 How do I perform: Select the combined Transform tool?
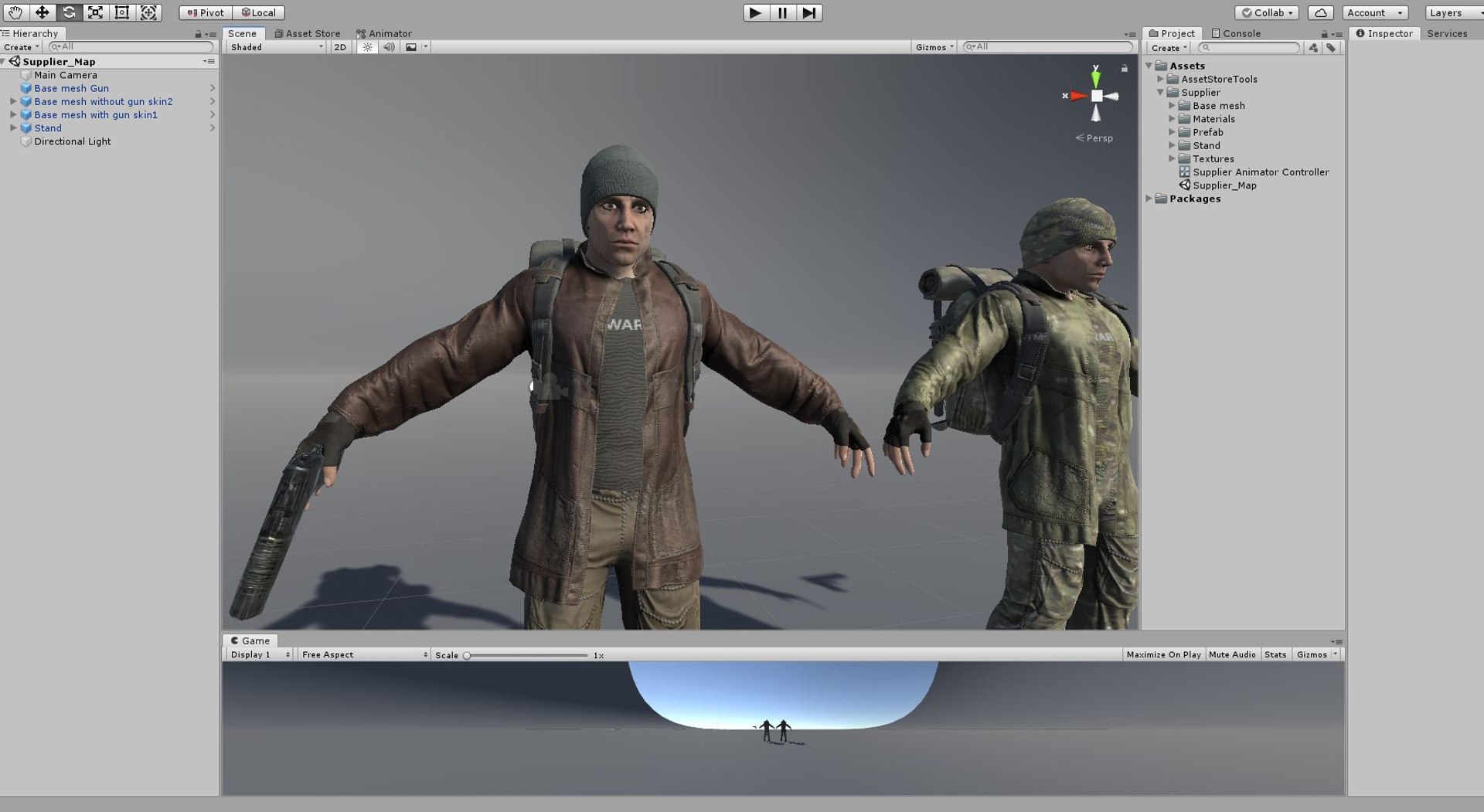pyautogui.click(x=148, y=12)
